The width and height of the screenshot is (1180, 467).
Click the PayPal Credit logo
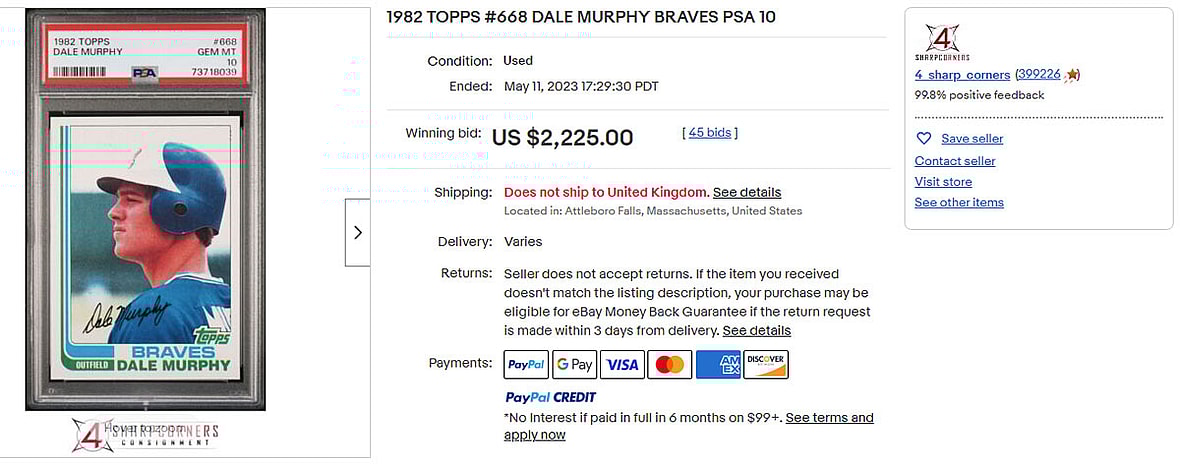(x=550, y=398)
